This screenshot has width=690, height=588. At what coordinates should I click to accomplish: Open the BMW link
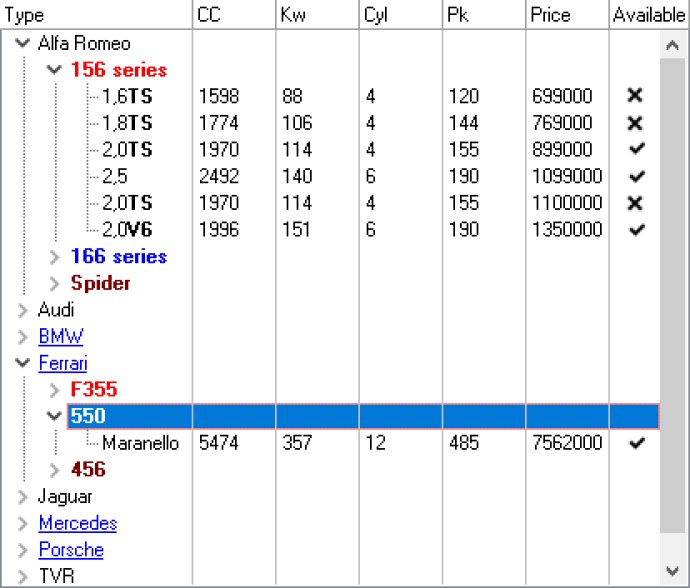pyautogui.click(x=61, y=337)
